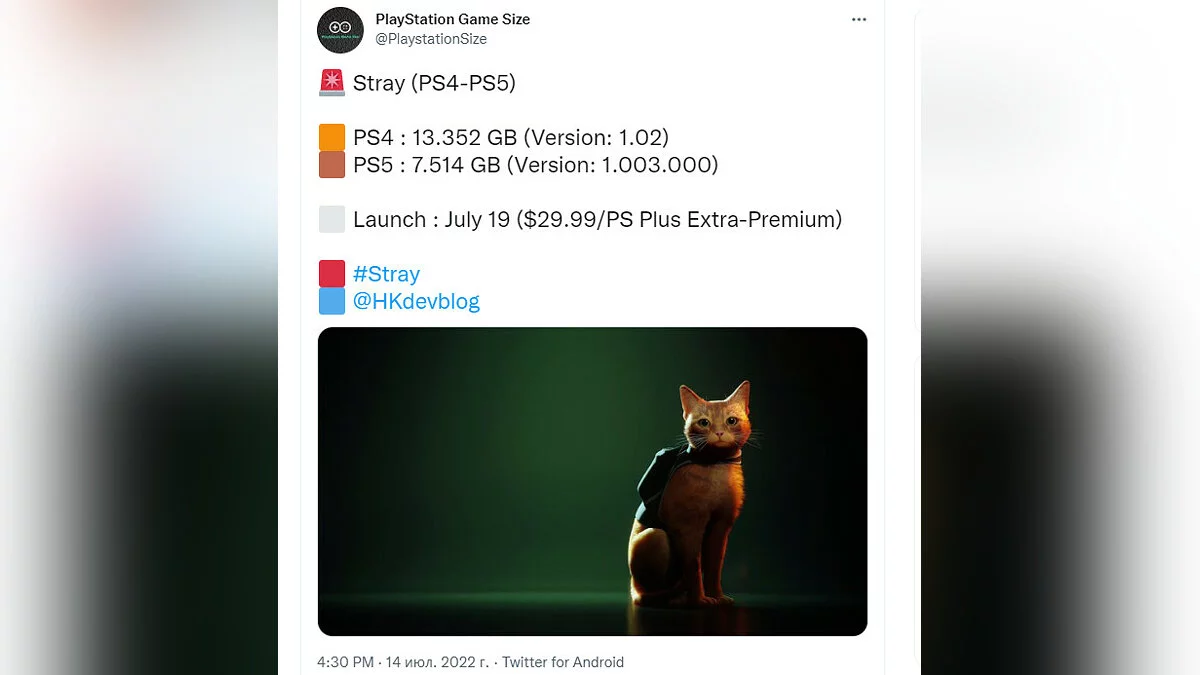Viewport: 1200px width, 675px height.
Task: Click the blue square next to @HKdevblog
Action: point(332,301)
